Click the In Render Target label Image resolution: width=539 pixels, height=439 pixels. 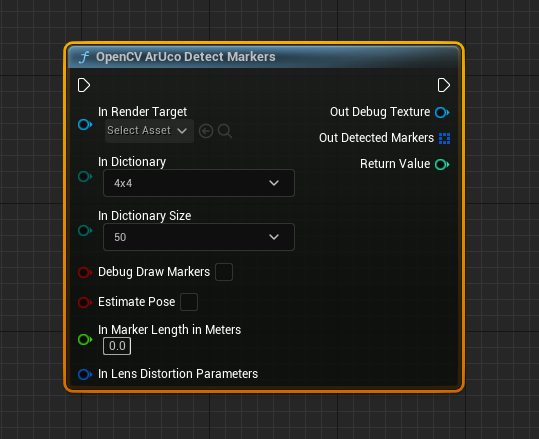pos(142,112)
